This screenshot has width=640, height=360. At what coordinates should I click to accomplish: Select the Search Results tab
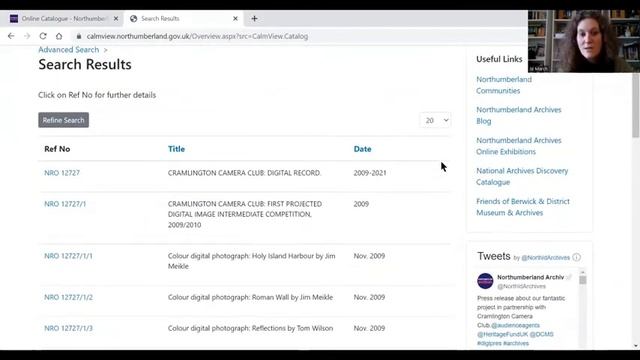click(x=184, y=18)
